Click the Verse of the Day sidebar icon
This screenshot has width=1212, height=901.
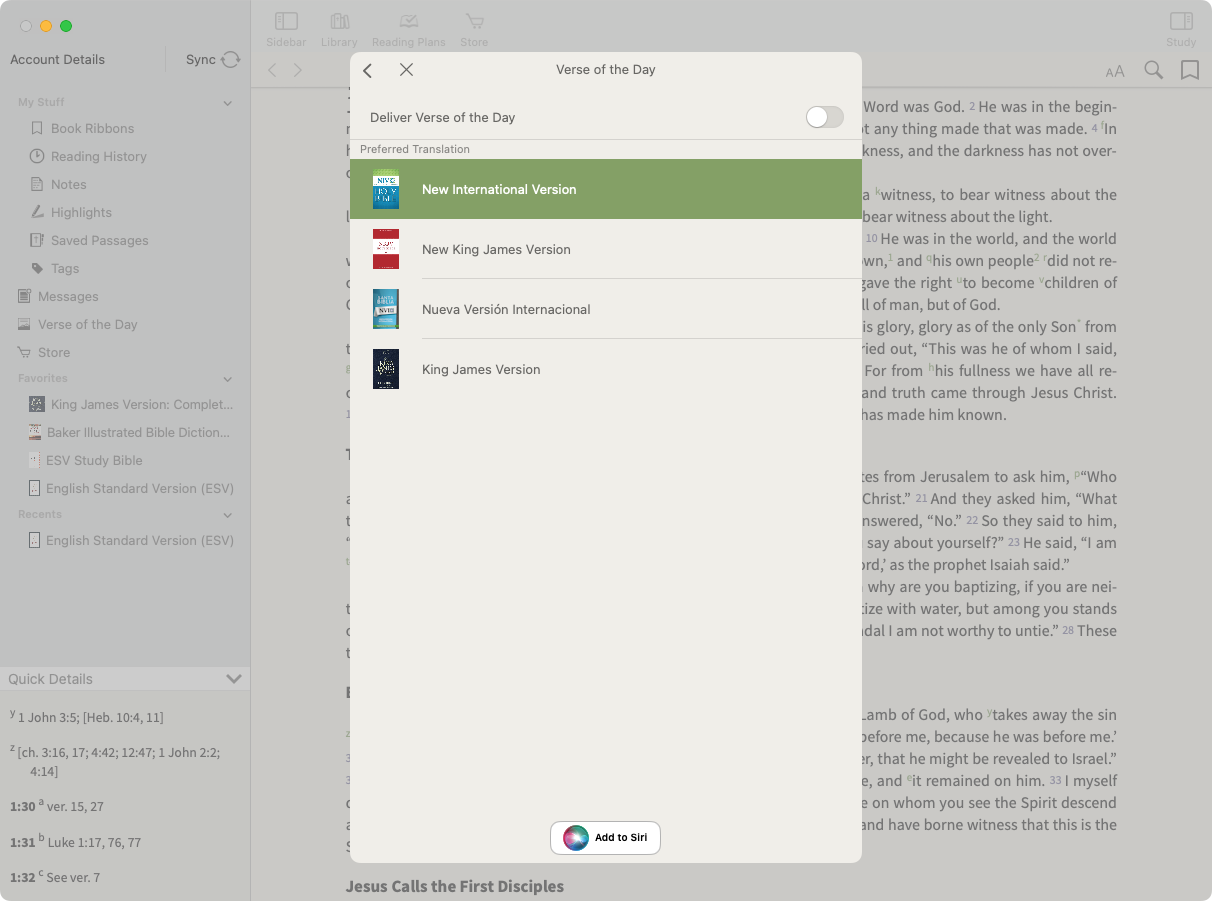click(x=24, y=324)
